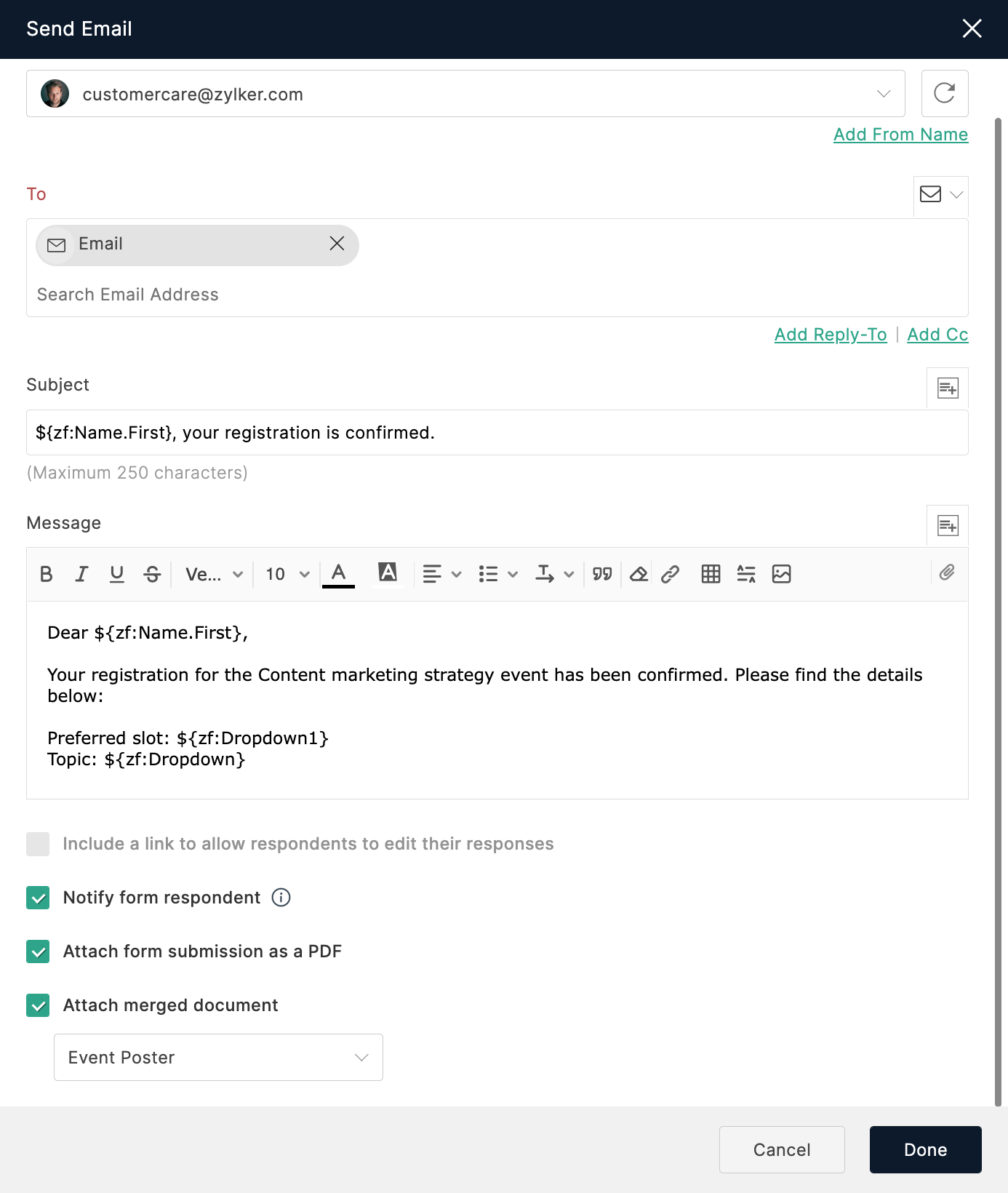1008x1193 pixels.
Task: Click the Cancel button
Action: (x=782, y=1150)
